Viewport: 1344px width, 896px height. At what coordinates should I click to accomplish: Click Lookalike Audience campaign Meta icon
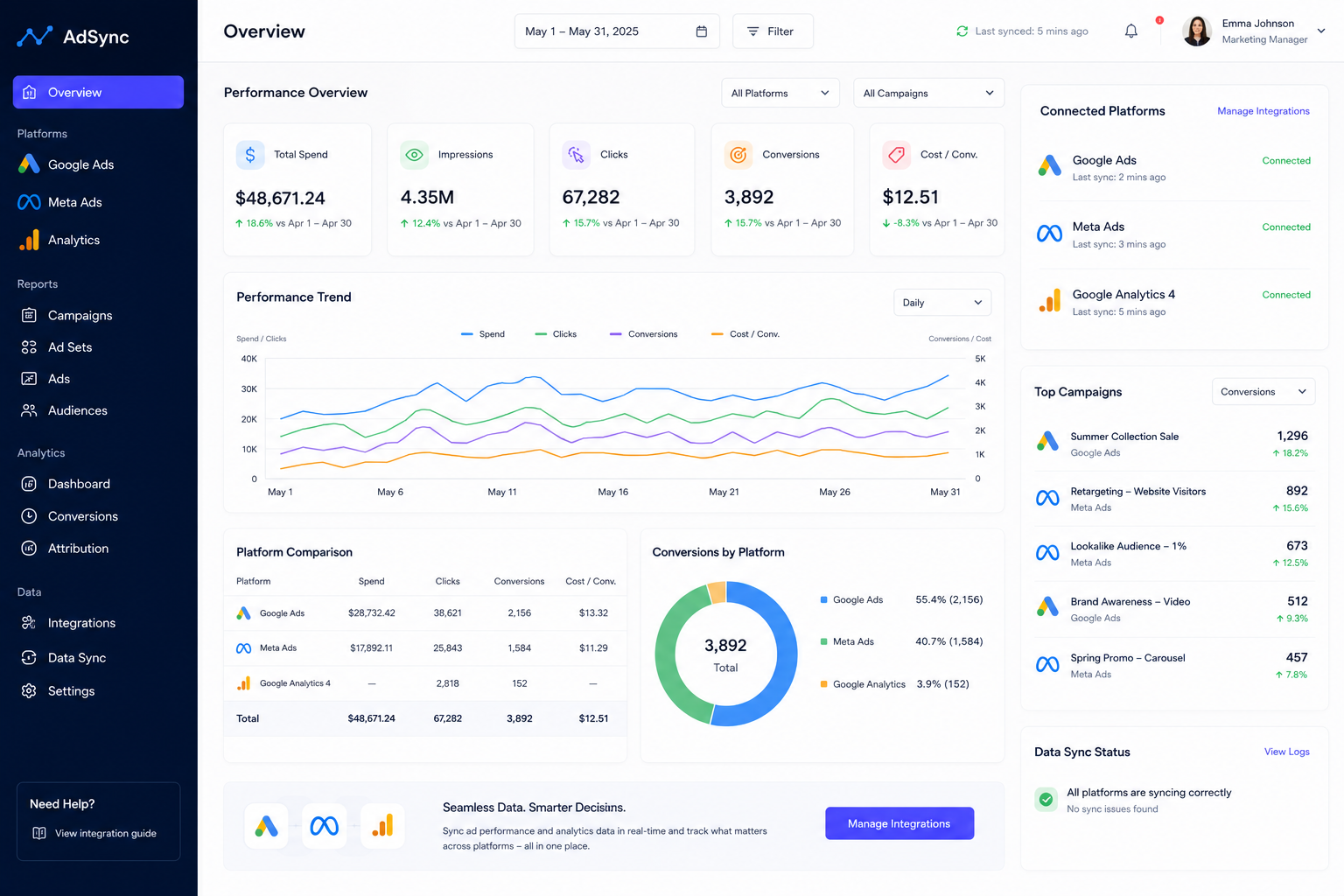tap(1047, 553)
